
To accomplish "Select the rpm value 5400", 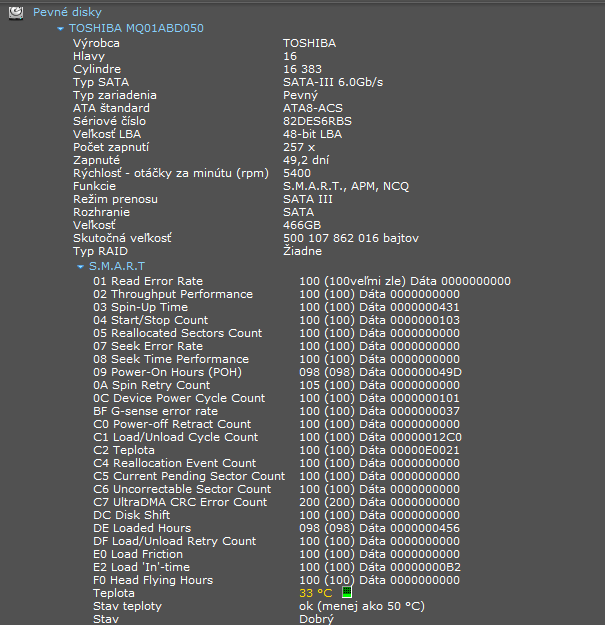I will [x=297, y=173].
